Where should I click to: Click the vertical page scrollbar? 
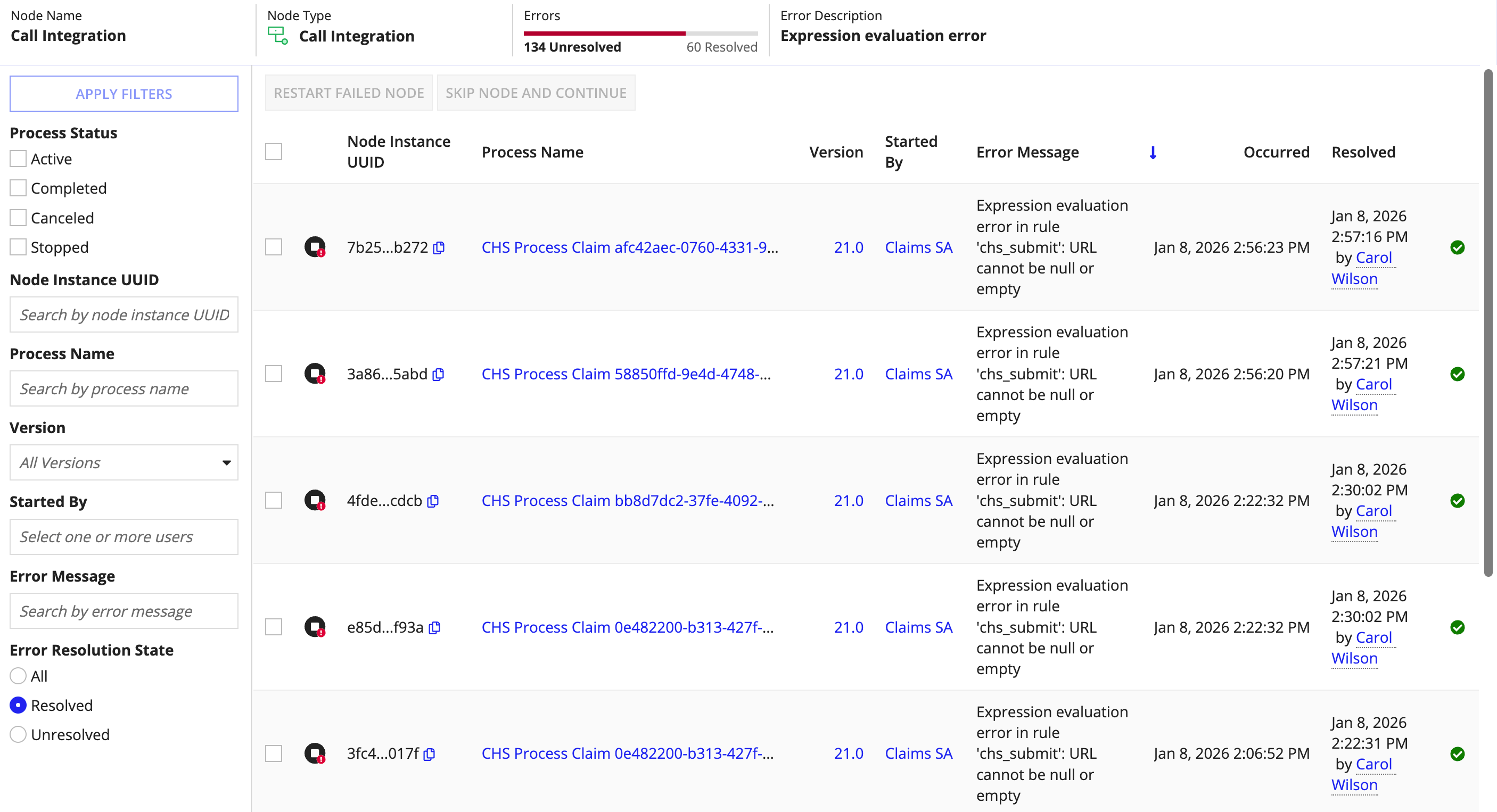(x=1488, y=323)
